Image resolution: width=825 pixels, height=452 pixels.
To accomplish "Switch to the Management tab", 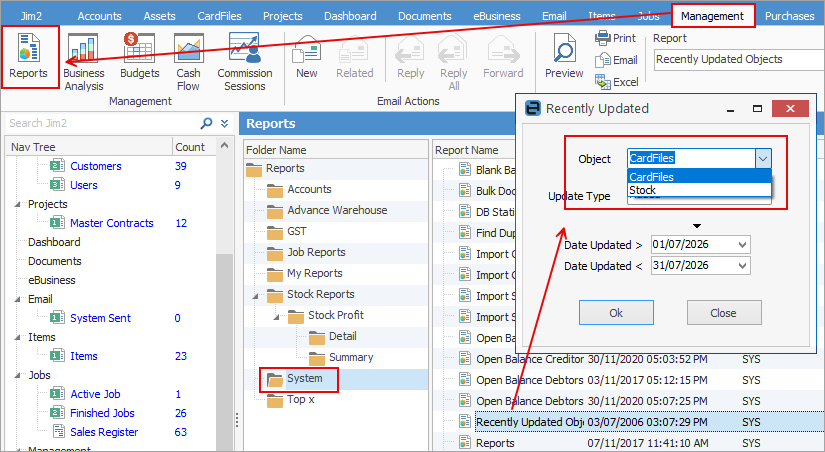I will coord(712,16).
